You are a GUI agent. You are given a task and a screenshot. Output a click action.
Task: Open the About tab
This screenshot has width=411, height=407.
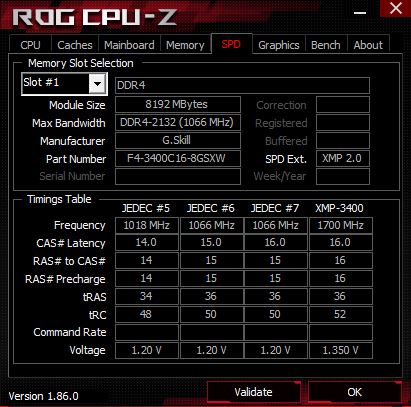(x=368, y=45)
